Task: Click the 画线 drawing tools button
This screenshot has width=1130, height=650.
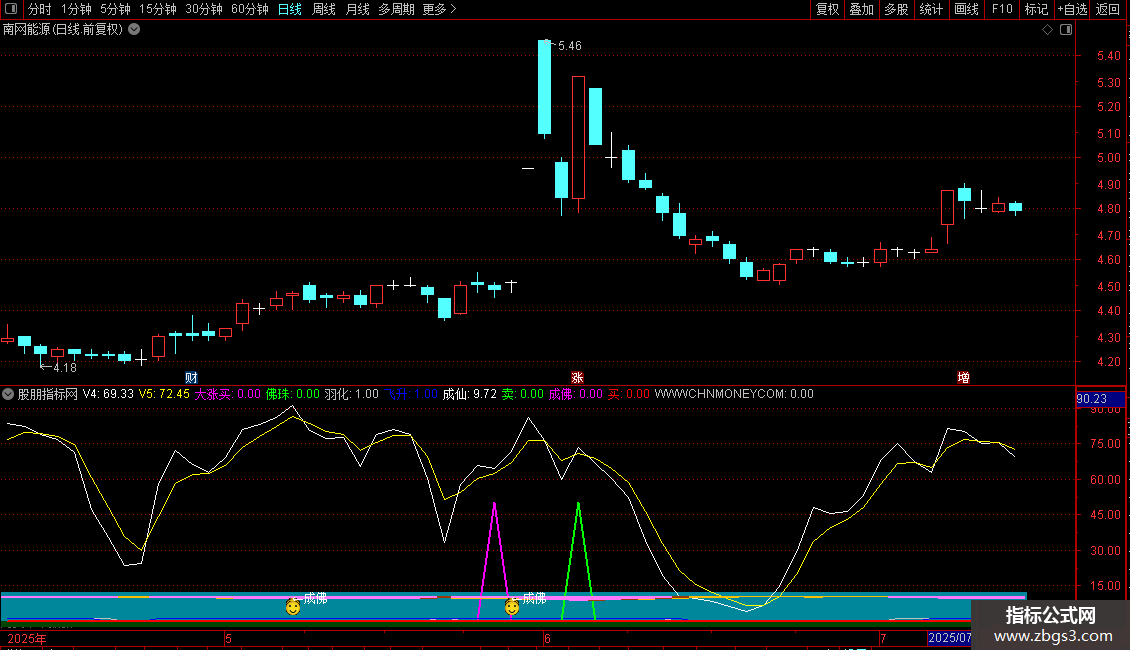Action: [x=966, y=9]
